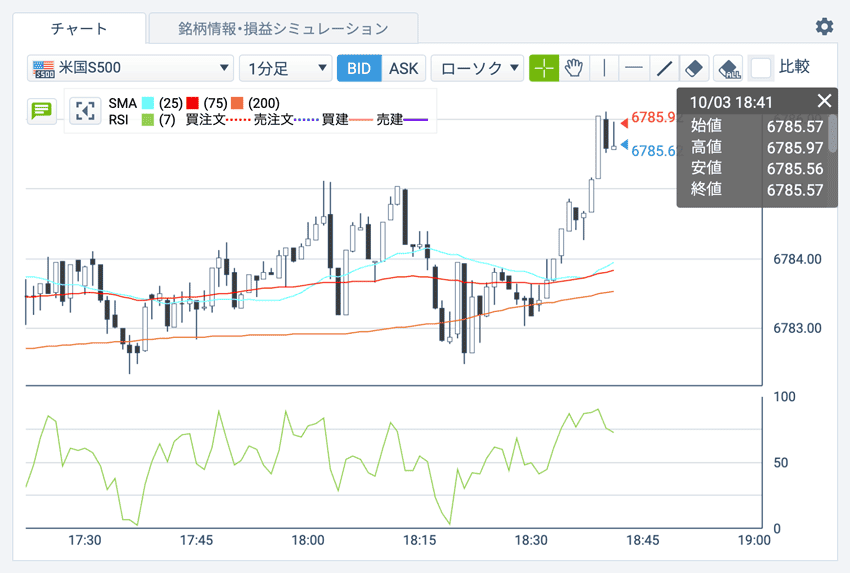Click the erase ALL drawings icon
Screen dimensions: 850x573
coord(729,68)
